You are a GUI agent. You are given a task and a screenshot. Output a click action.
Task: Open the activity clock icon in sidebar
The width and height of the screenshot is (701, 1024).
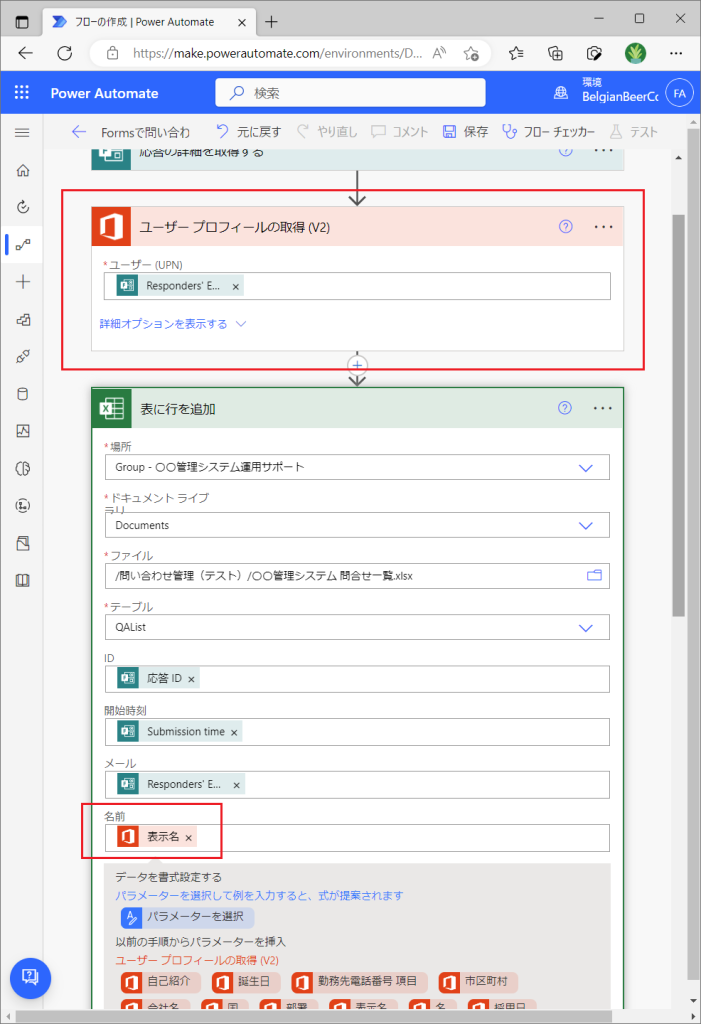point(23,207)
